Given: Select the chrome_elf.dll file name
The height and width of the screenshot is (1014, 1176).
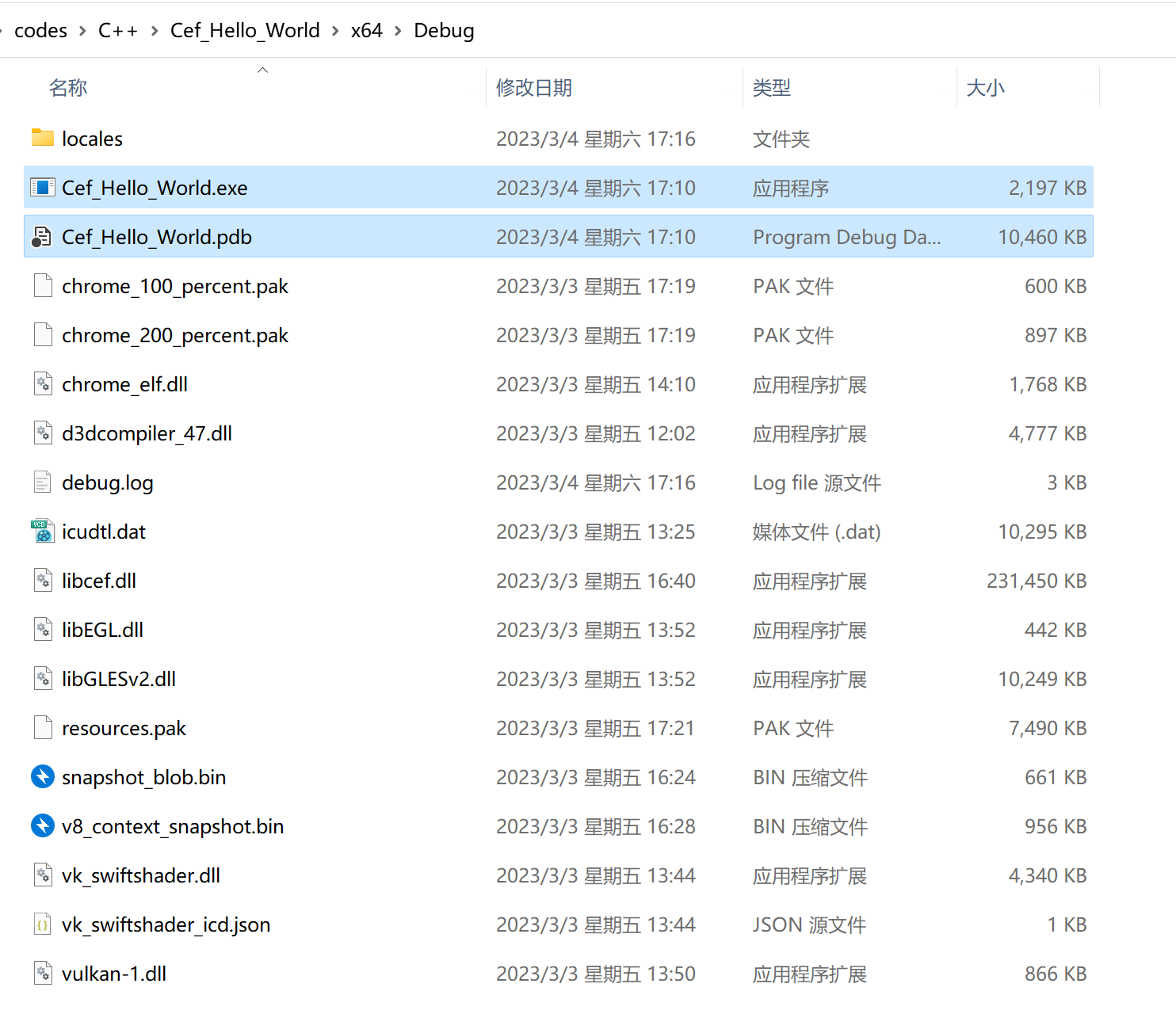Looking at the screenshot, I should coord(124,384).
